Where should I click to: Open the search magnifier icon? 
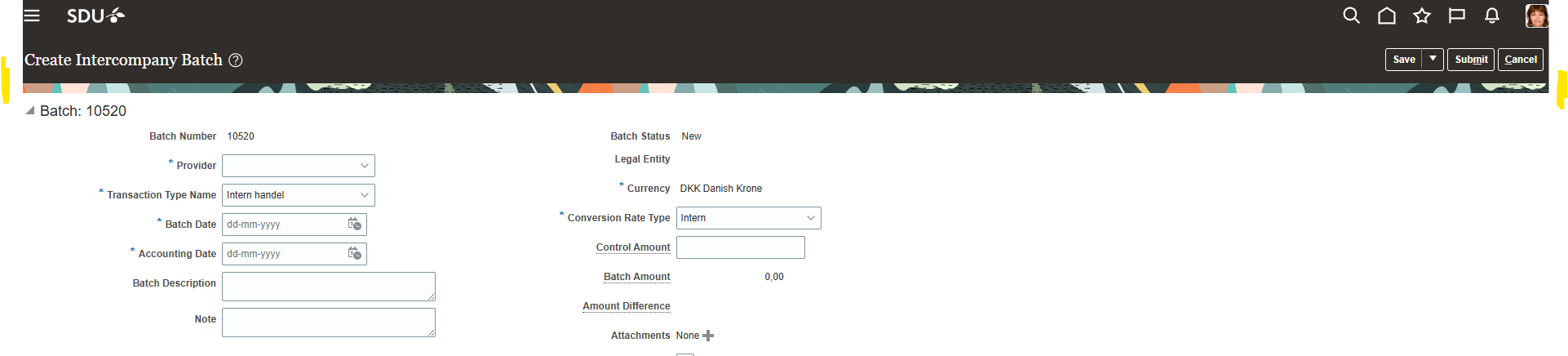tap(1352, 16)
